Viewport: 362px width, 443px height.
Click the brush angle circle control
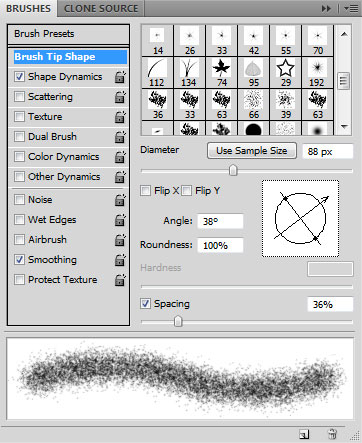tap(300, 219)
